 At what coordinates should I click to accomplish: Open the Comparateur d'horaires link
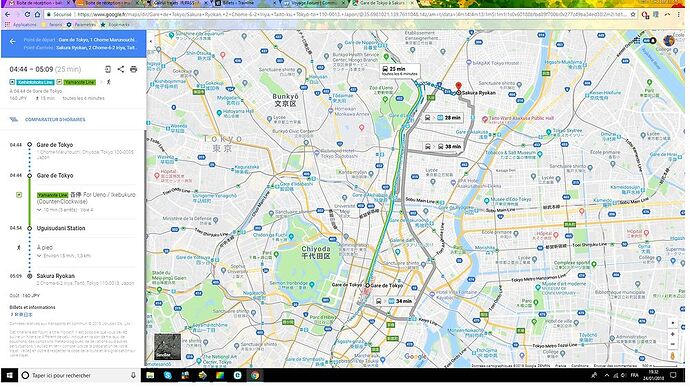tap(55, 119)
